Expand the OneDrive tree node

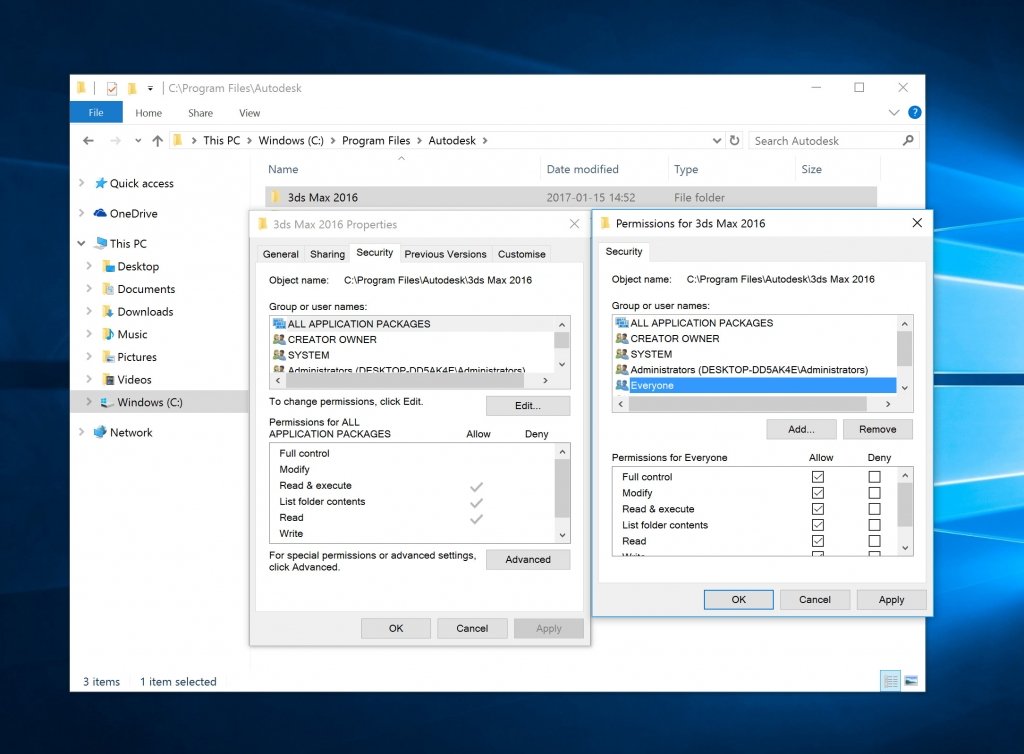coord(82,213)
